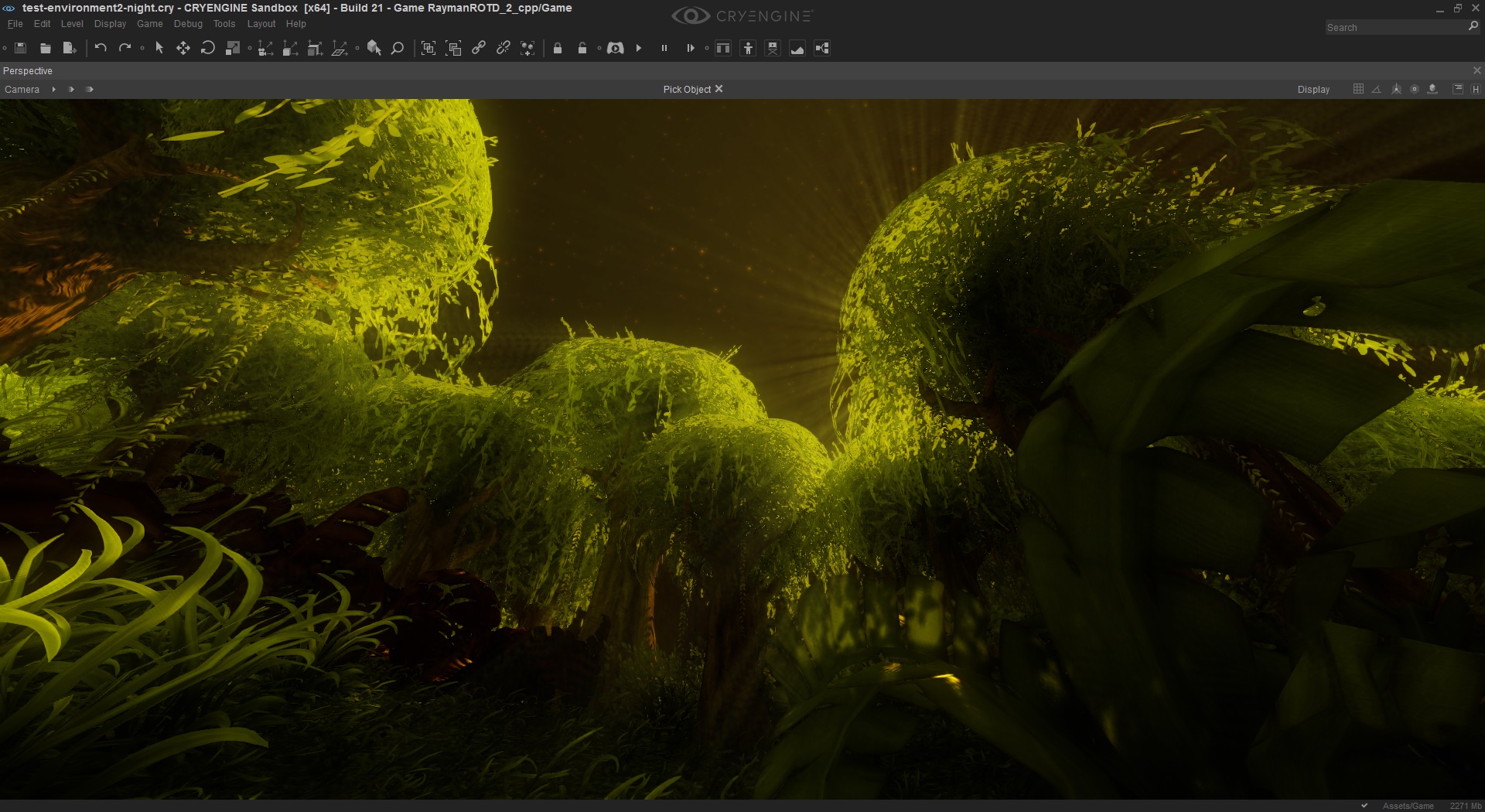Viewport: 1485px width, 812px height.
Task: Select the Scale tool
Action: click(x=232, y=49)
